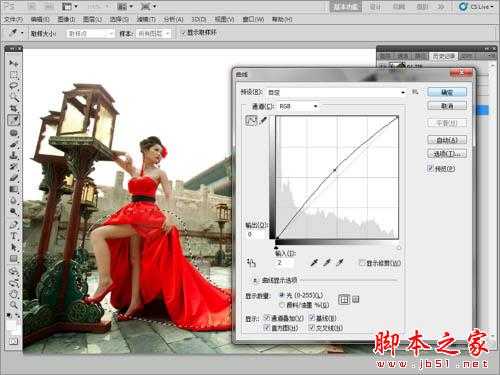Pick the white point eyedropper in Curves
Screen dimensions: 500x375
(340, 263)
